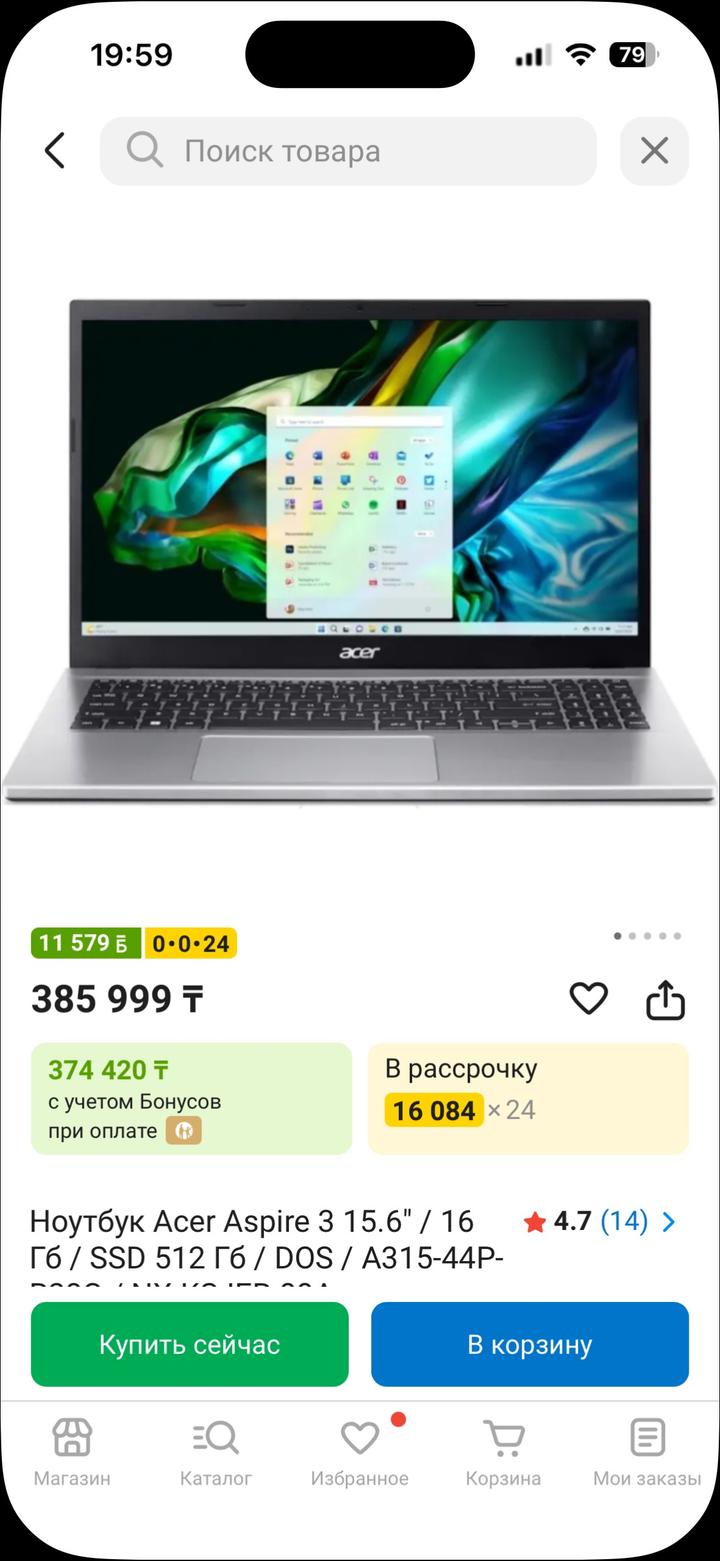
Task: Focus the Поиск товара search field
Action: pyautogui.click(x=348, y=151)
